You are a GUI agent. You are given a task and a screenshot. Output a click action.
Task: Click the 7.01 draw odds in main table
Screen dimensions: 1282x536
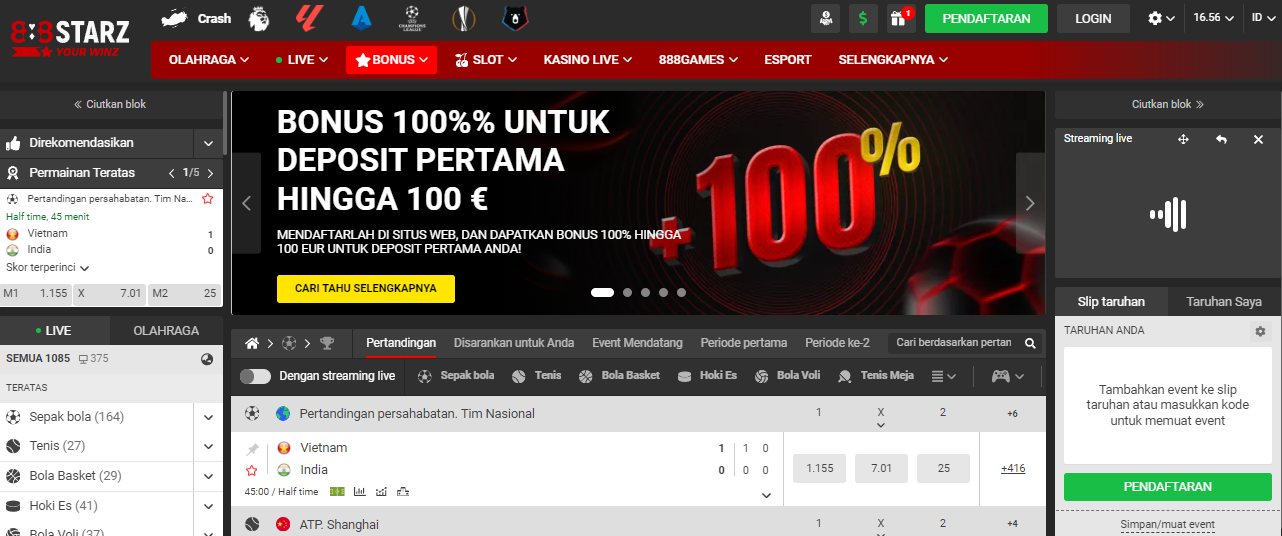(x=881, y=468)
